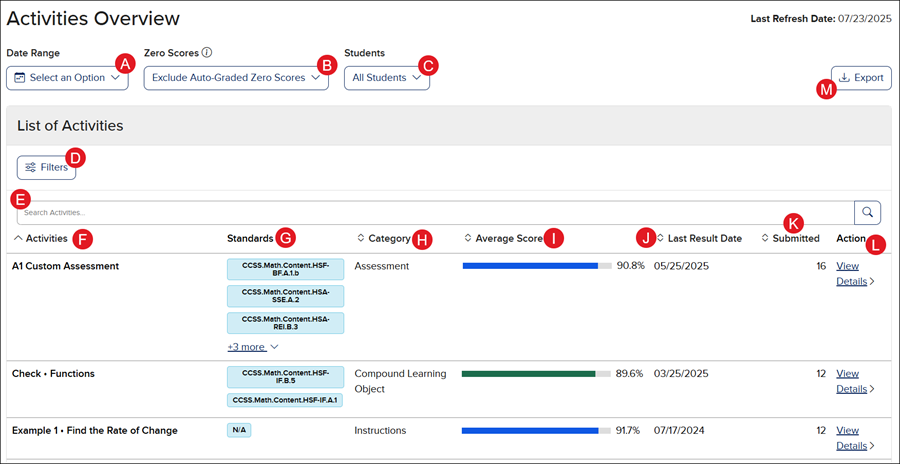Click the search magnifier icon button

[867, 212]
